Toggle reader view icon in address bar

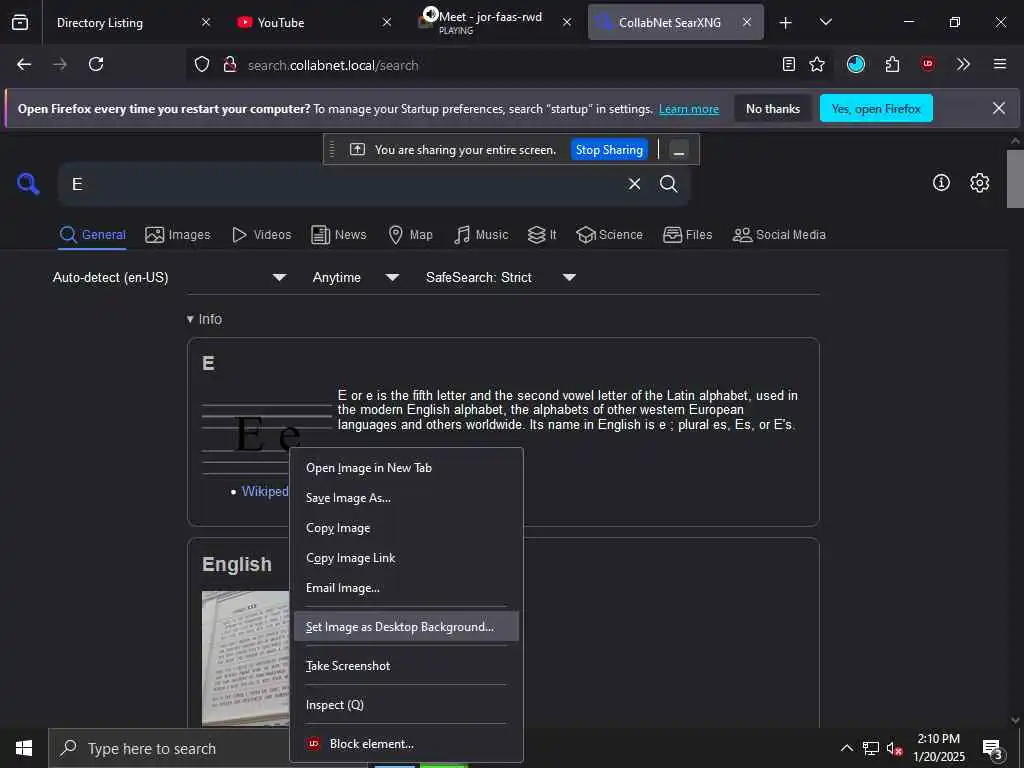[x=789, y=64]
